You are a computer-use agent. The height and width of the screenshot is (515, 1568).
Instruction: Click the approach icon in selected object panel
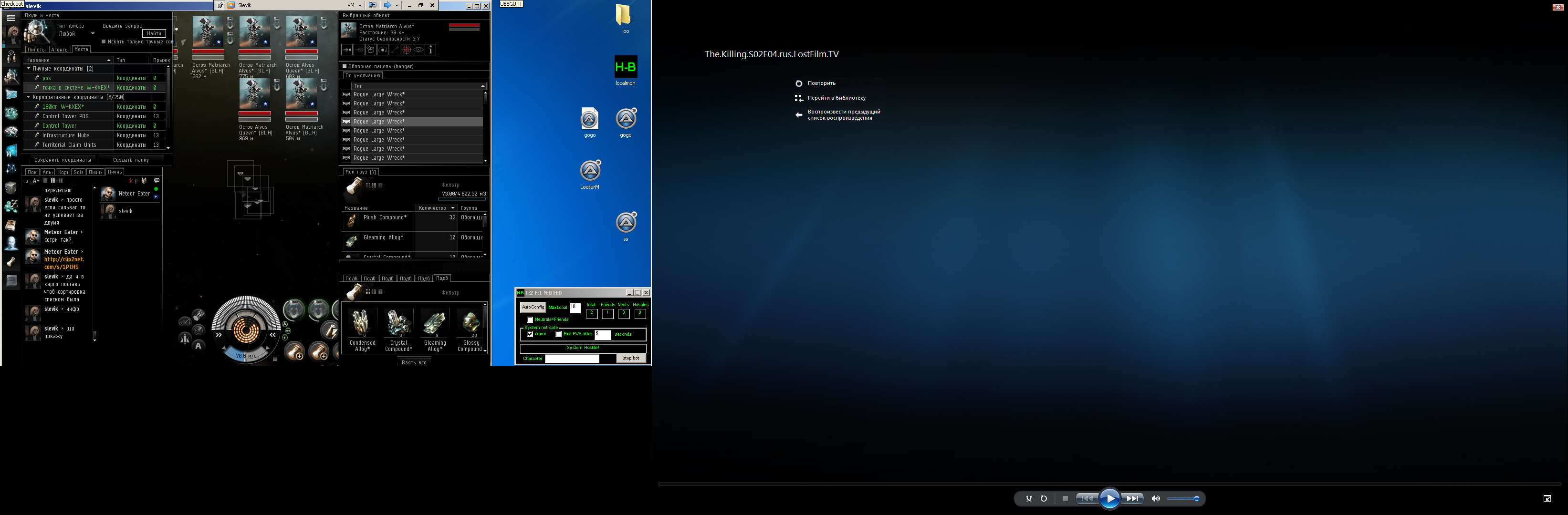click(347, 50)
